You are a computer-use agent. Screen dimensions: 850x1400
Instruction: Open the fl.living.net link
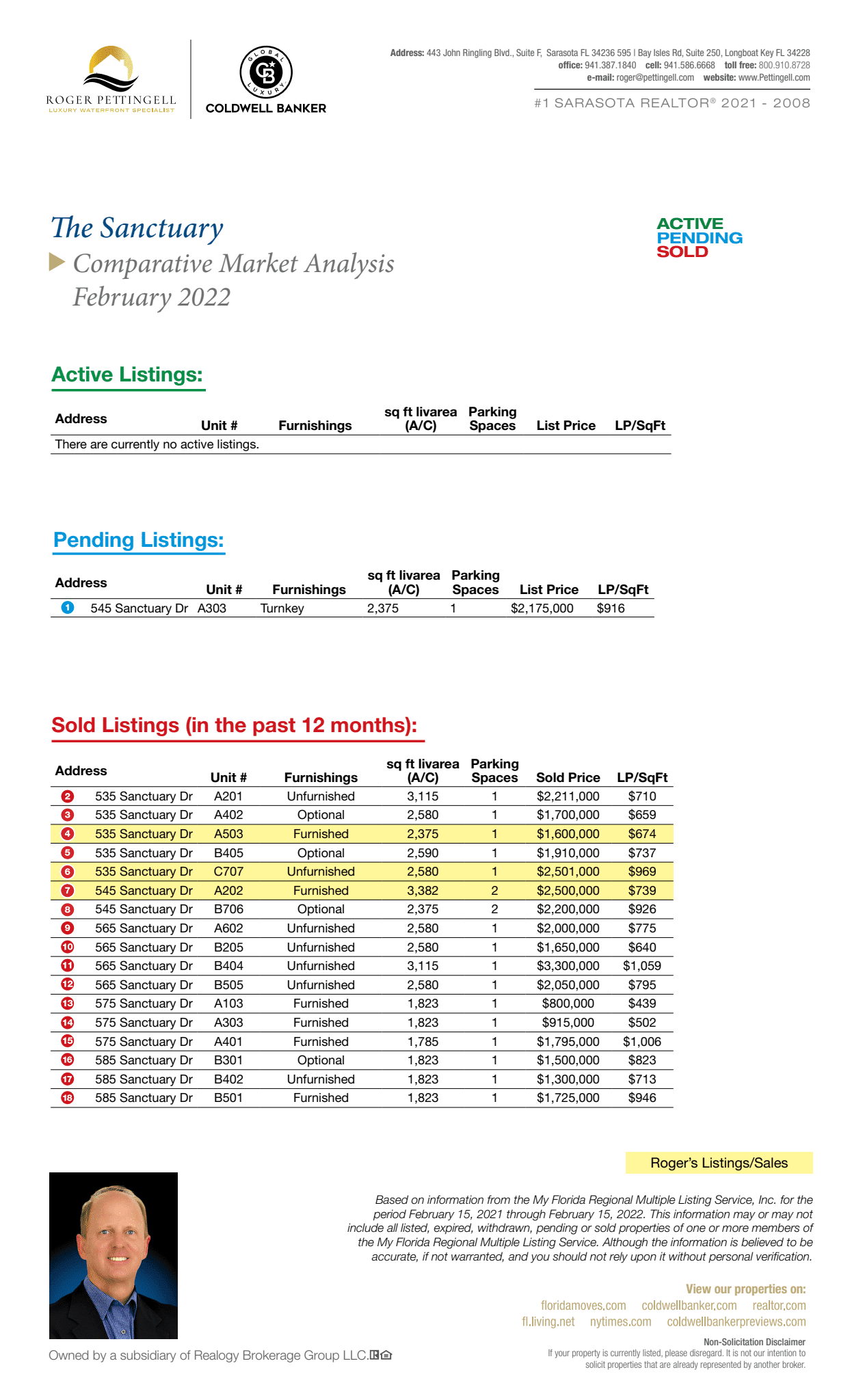coord(548,1322)
